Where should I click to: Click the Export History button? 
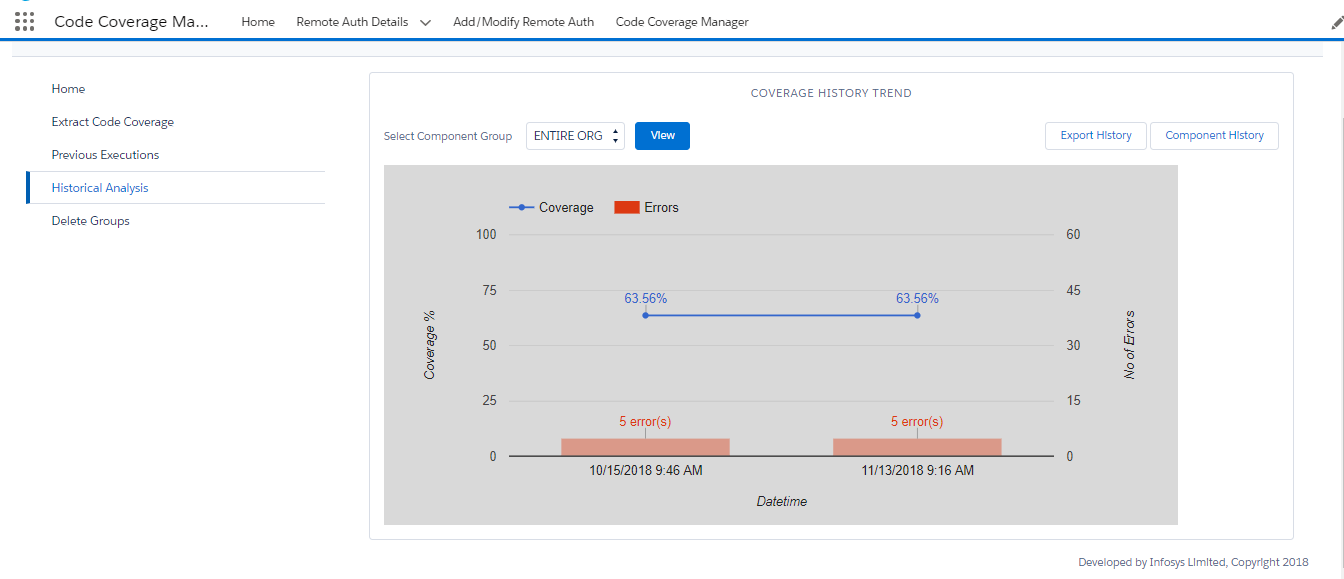pyautogui.click(x=1095, y=135)
